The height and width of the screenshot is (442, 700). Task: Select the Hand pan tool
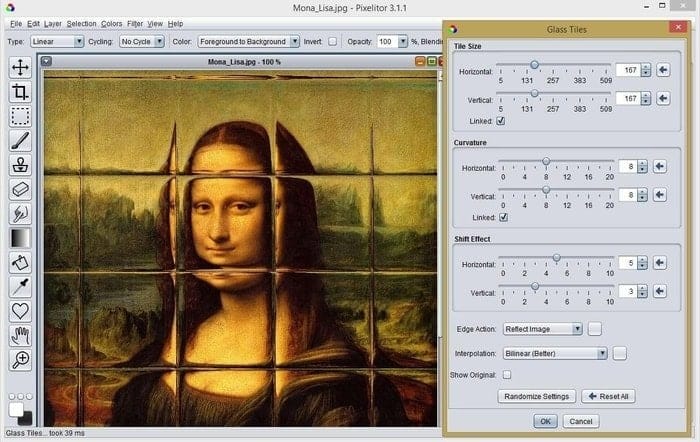(20, 335)
